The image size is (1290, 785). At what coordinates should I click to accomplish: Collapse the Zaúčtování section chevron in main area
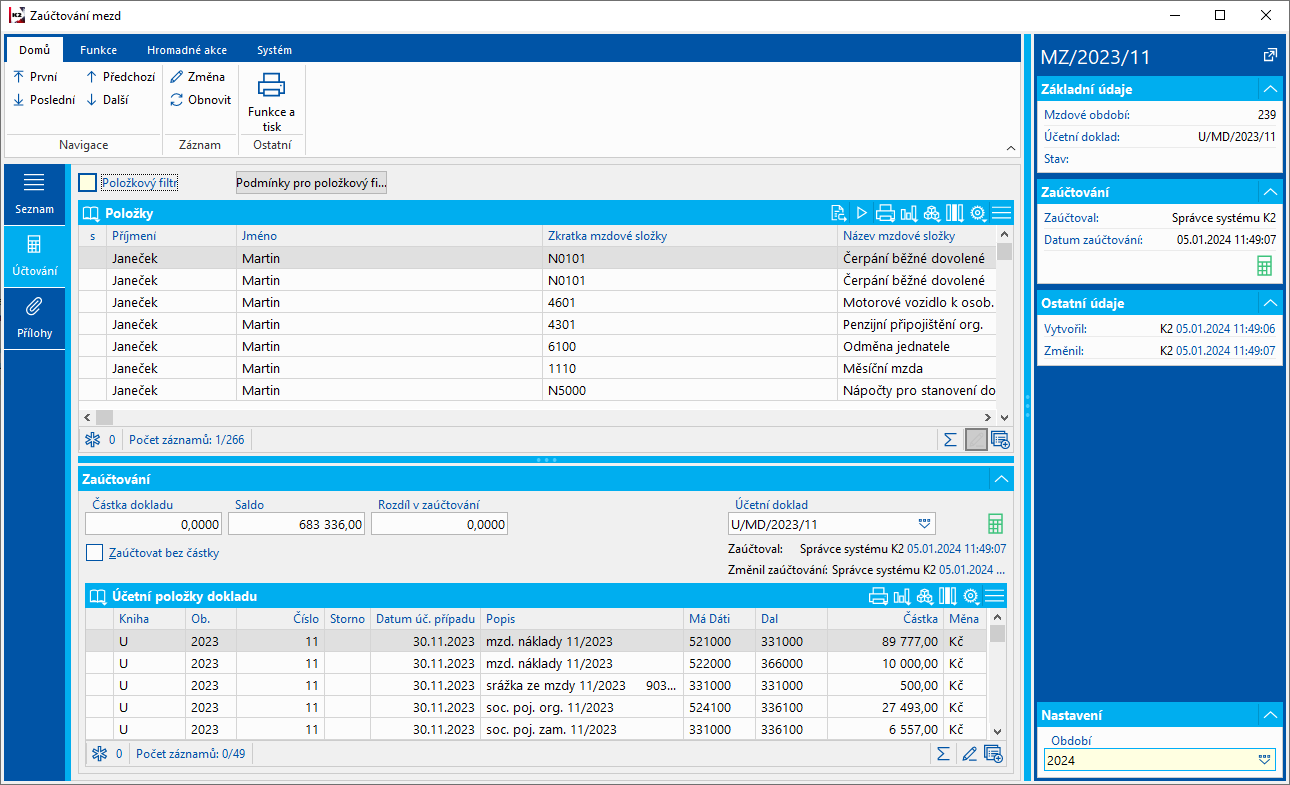[1001, 479]
